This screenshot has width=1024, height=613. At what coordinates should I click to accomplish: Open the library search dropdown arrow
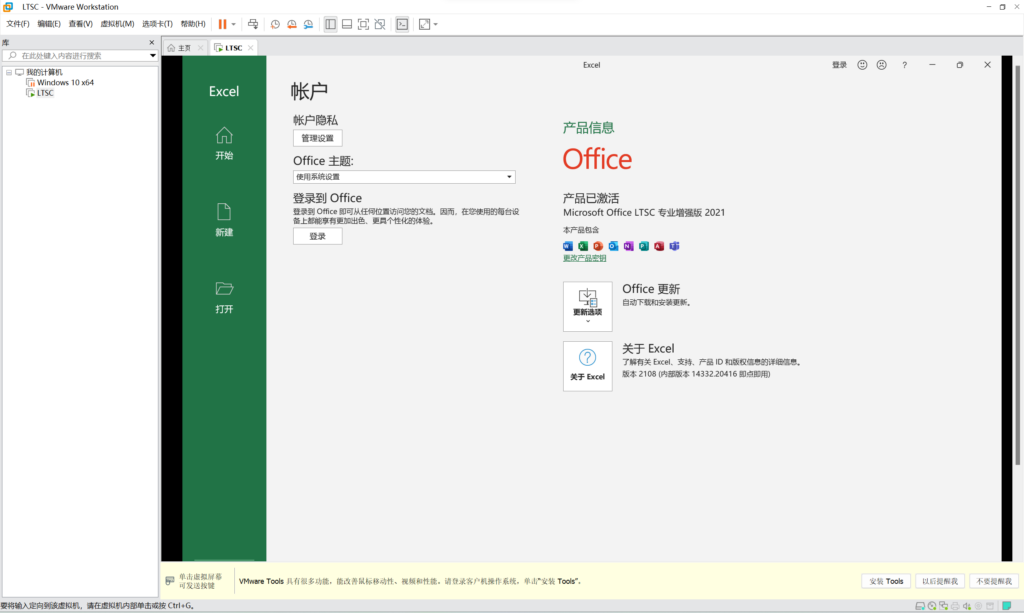[x=153, y=55]
